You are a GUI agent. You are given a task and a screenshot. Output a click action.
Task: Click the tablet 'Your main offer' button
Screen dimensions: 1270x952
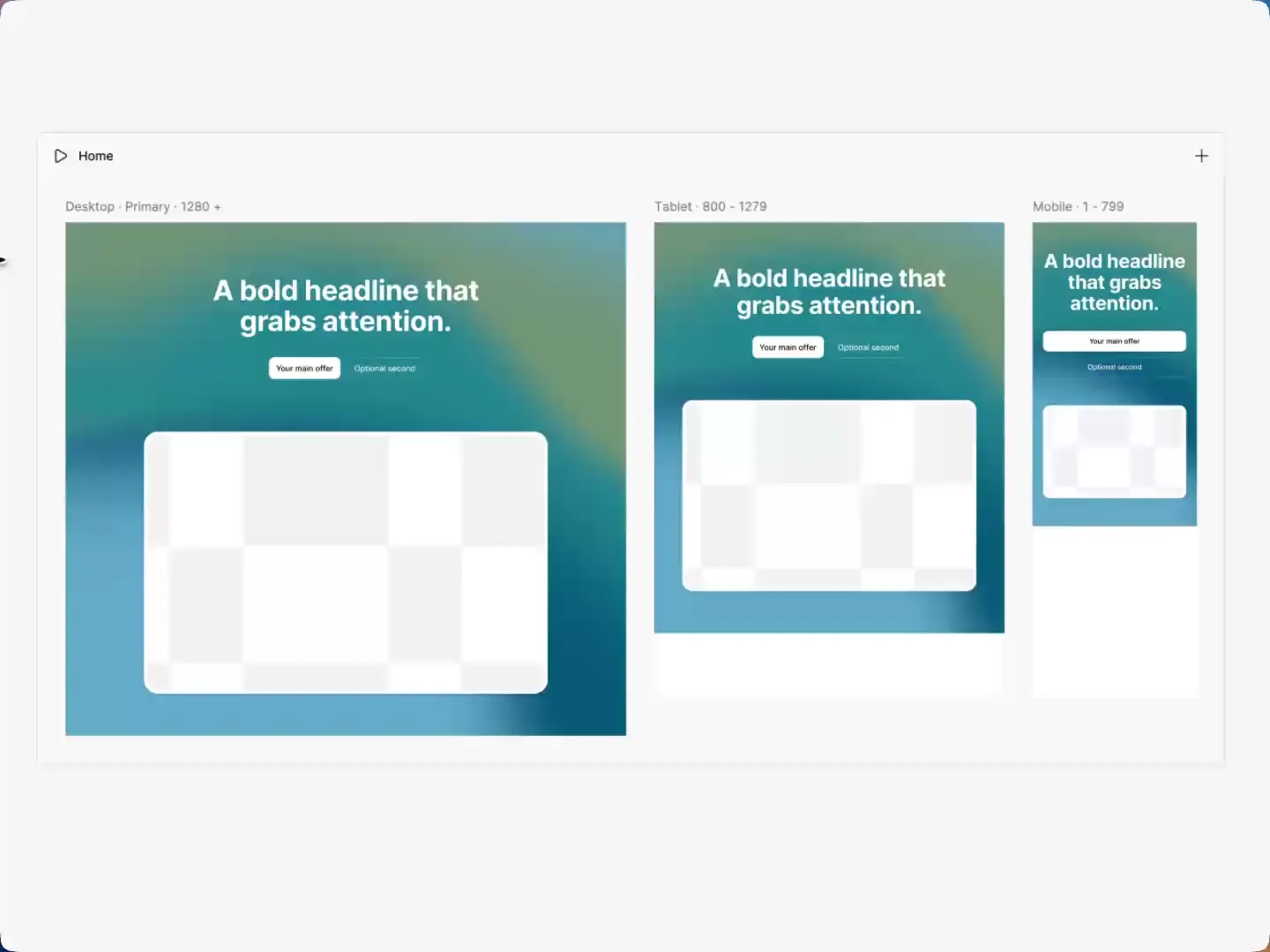[x=788, y=347]
